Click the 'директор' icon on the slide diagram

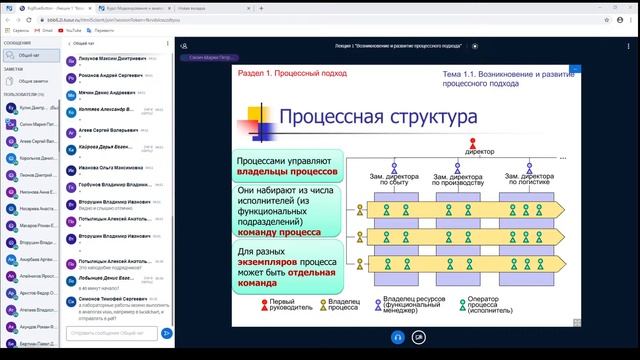(x=473, y=143)
